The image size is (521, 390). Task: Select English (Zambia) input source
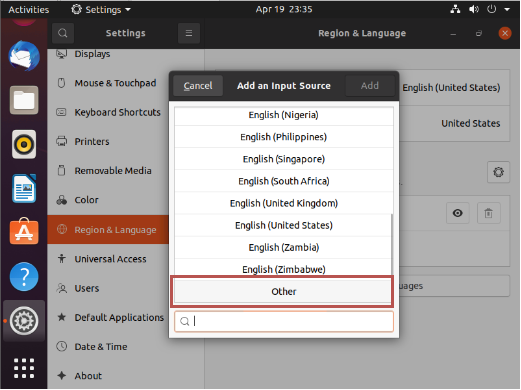[x=284, y=248]
